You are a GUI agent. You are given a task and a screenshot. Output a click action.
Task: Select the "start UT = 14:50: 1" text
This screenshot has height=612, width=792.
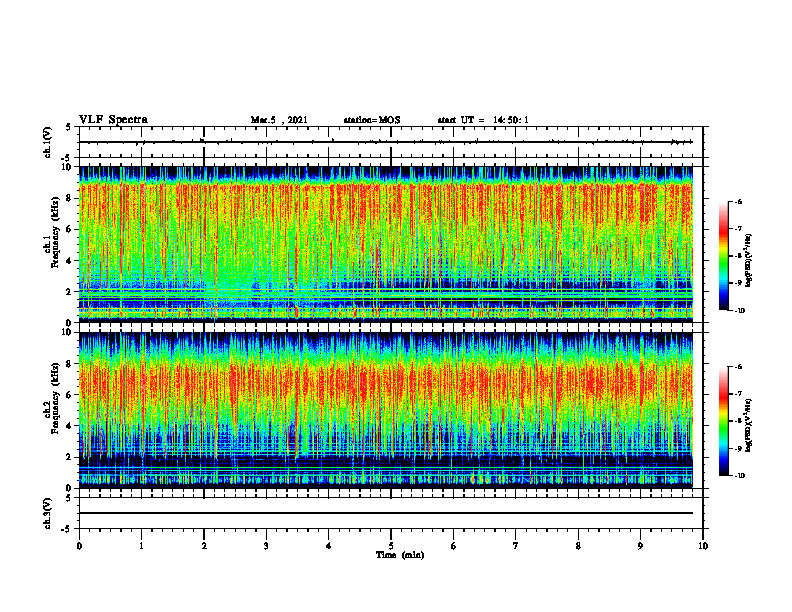point(483,120)
